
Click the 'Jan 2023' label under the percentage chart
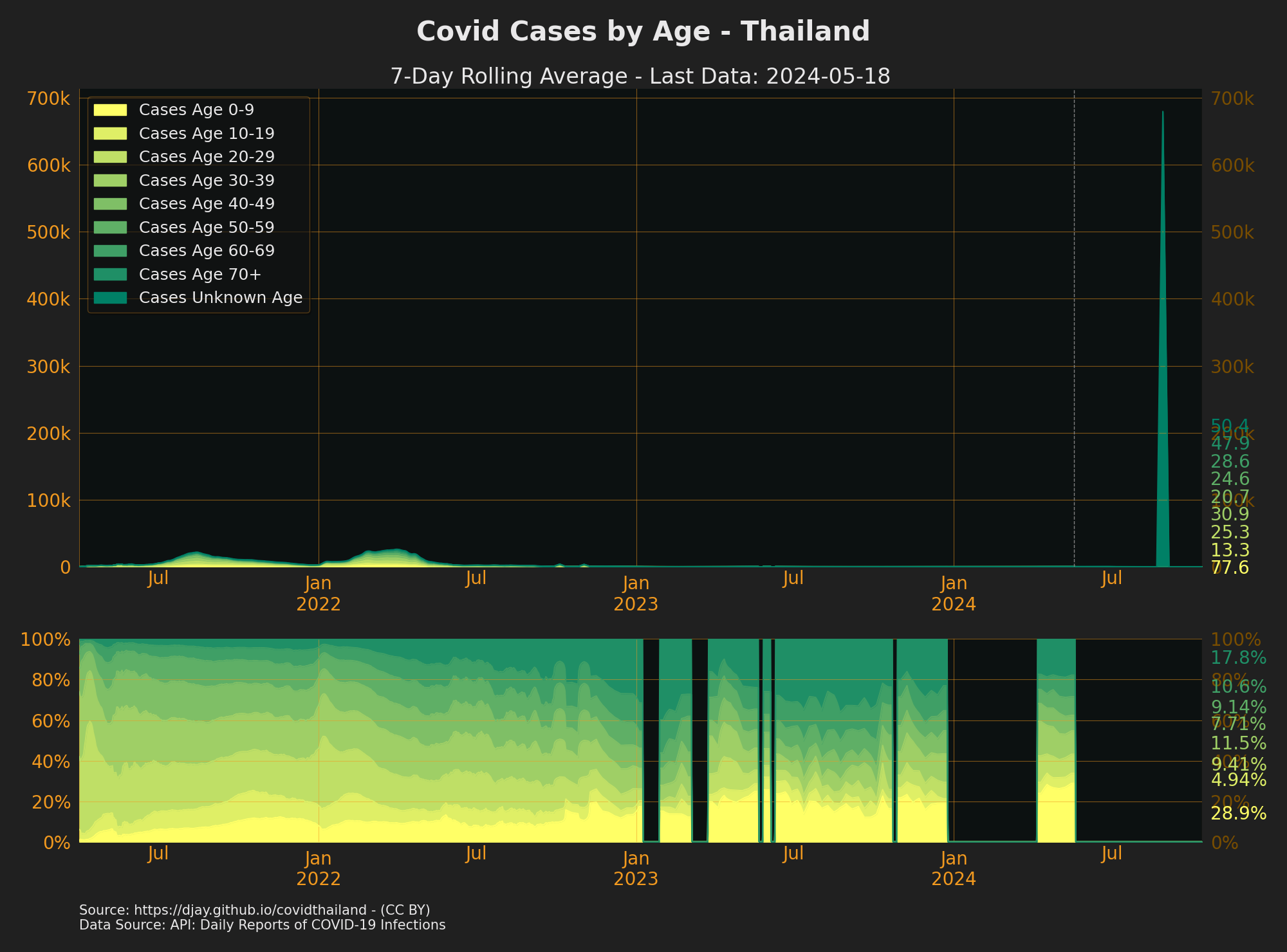pos(636,868)
